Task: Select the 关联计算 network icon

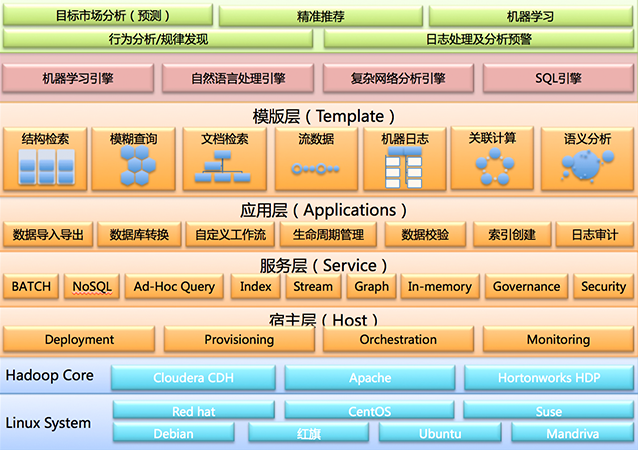Action: coord(492,165)
